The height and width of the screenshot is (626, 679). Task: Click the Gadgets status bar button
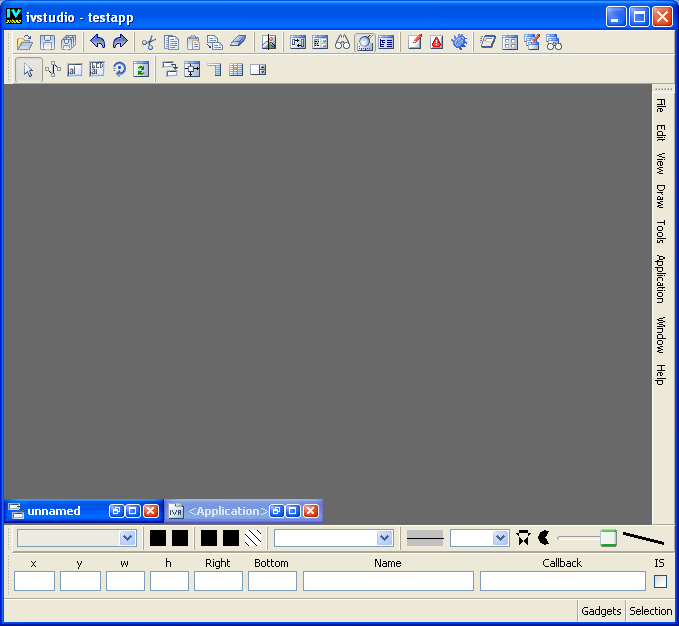point(601,611)
